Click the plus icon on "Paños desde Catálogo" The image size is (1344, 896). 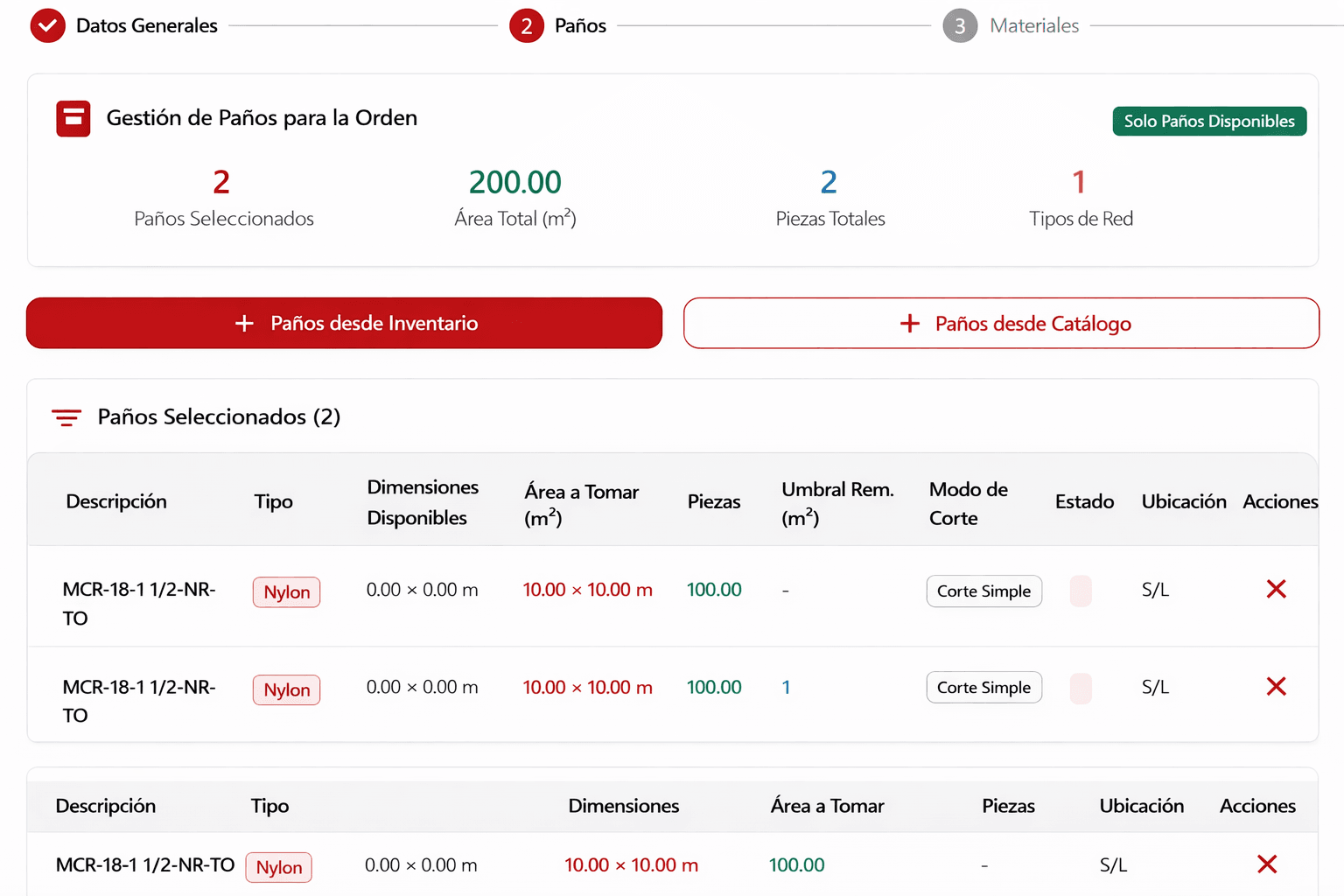pyautogui.click(x=910, y=323)
